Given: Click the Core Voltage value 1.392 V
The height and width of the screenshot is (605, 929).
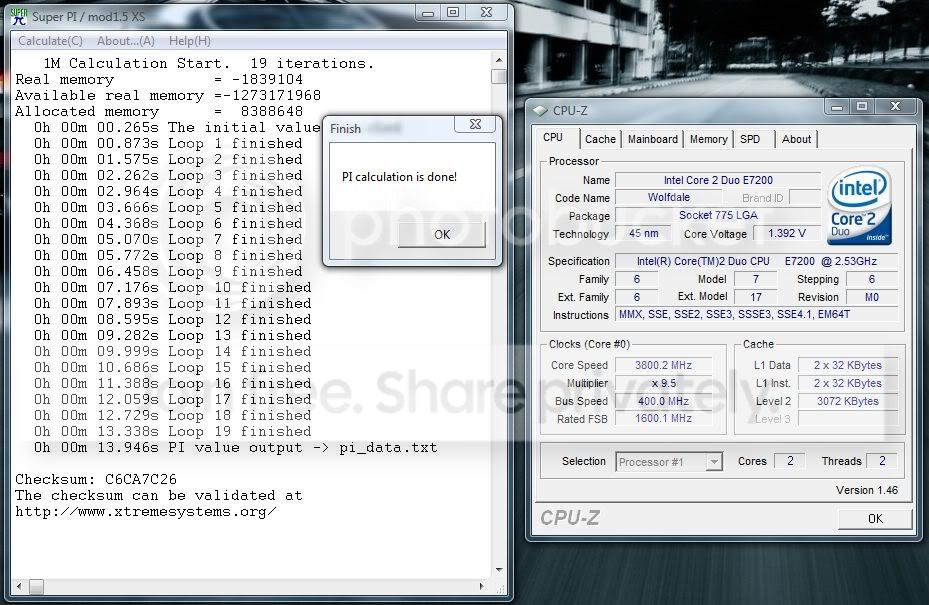Looking at the screenshot, I should point(787,233).
